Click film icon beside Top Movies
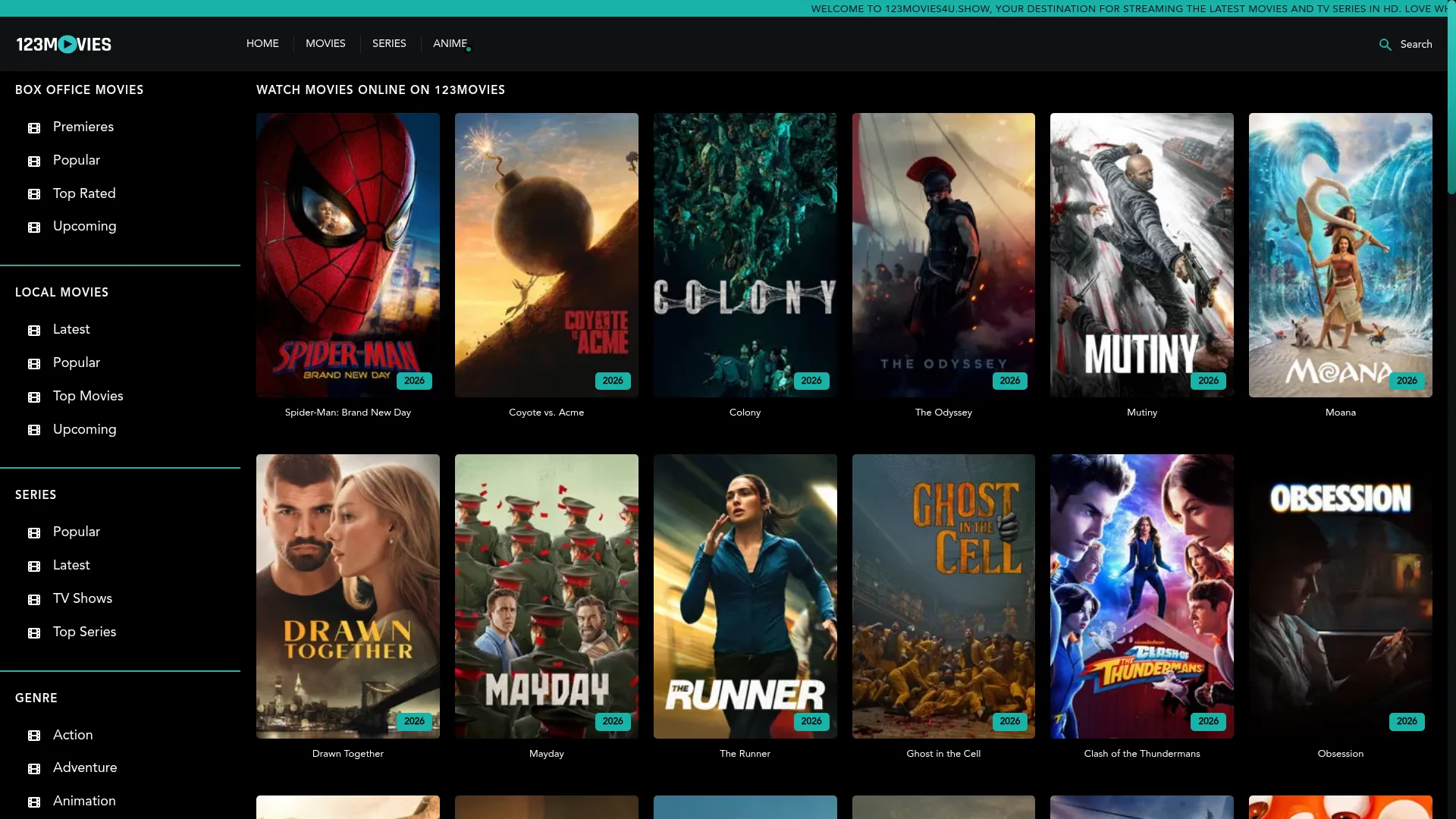This screenshot has height=819, width=1456. [x=34, y=397]
